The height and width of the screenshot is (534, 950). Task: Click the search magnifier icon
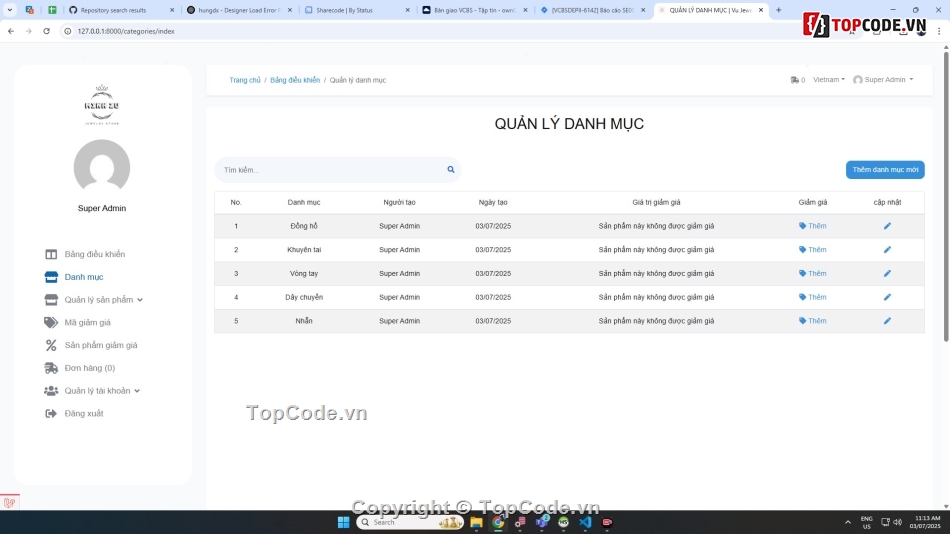click(451, 170)
